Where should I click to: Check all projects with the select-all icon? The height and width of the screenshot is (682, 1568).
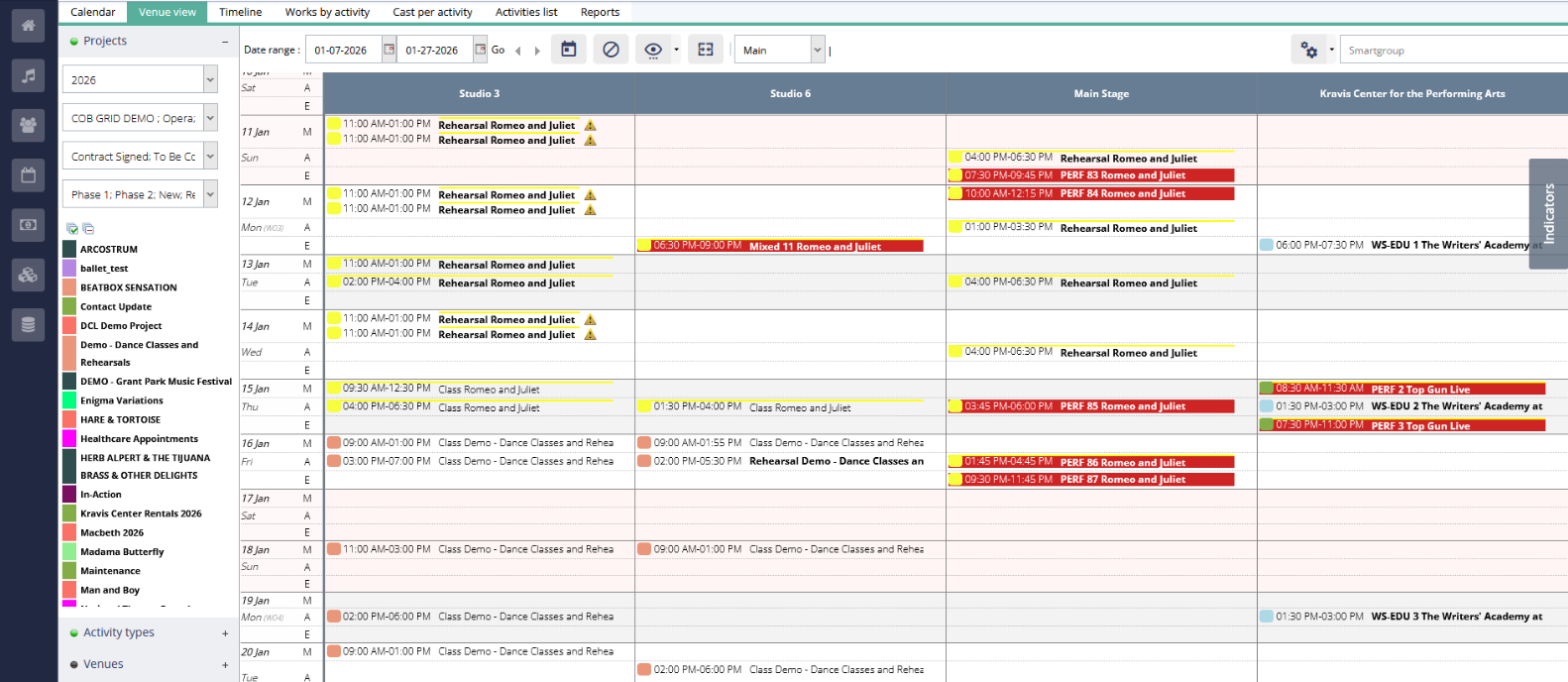[x=72, y=228]
